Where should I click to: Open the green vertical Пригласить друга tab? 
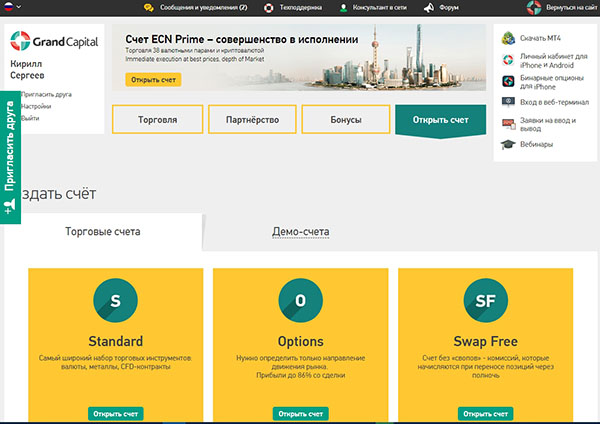click(x=10, y=157)
